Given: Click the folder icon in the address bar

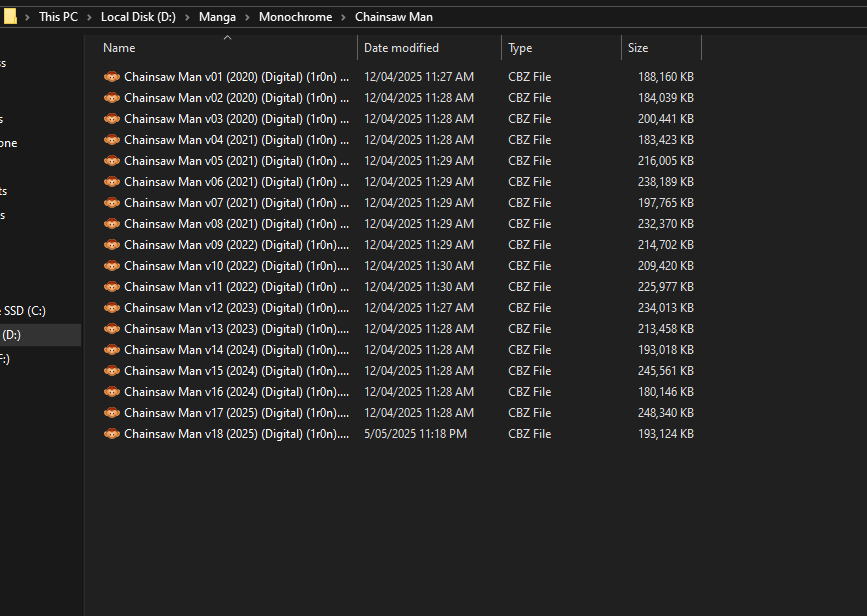Looking at the screenshot, I should (10, 17).
